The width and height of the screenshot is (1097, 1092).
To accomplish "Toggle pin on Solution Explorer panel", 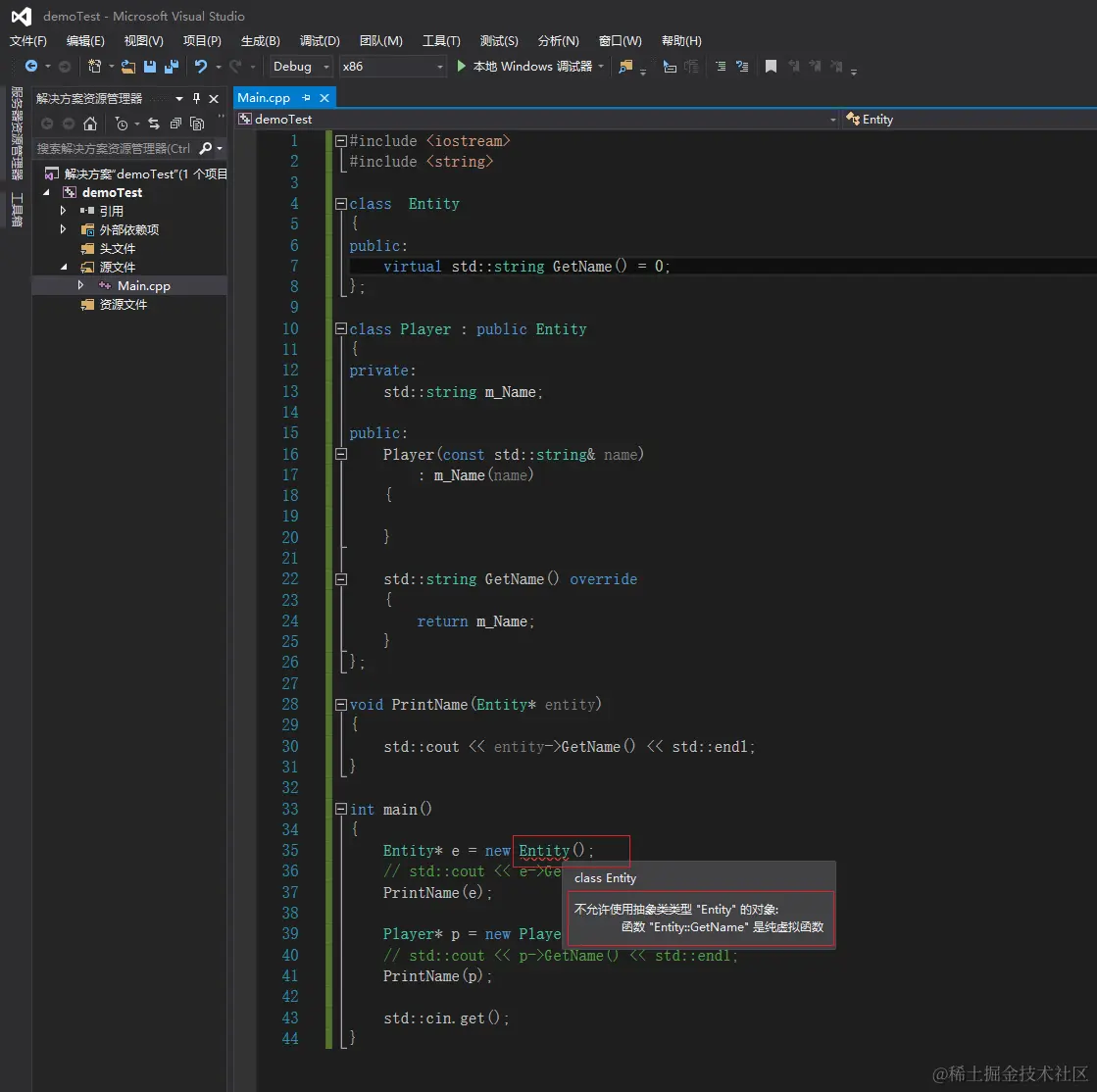I will [x=196, y=99].
